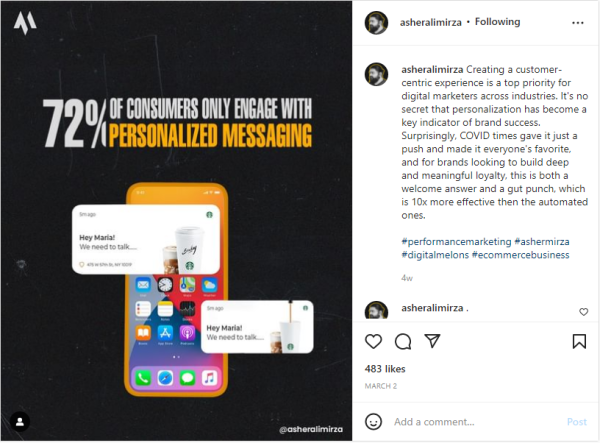Show tagged people icon on the image
600x443 pixels.
20,422
